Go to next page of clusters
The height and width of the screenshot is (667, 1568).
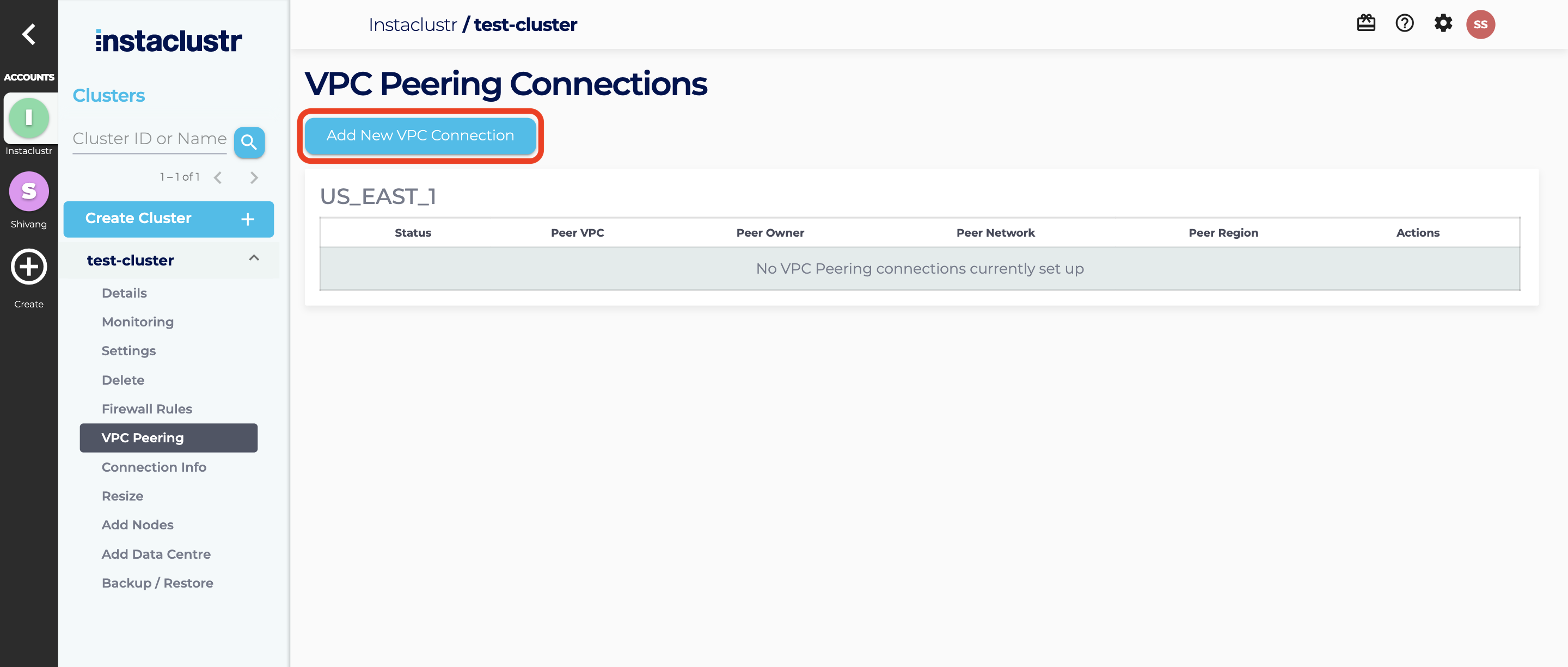(x=254, y=177)
